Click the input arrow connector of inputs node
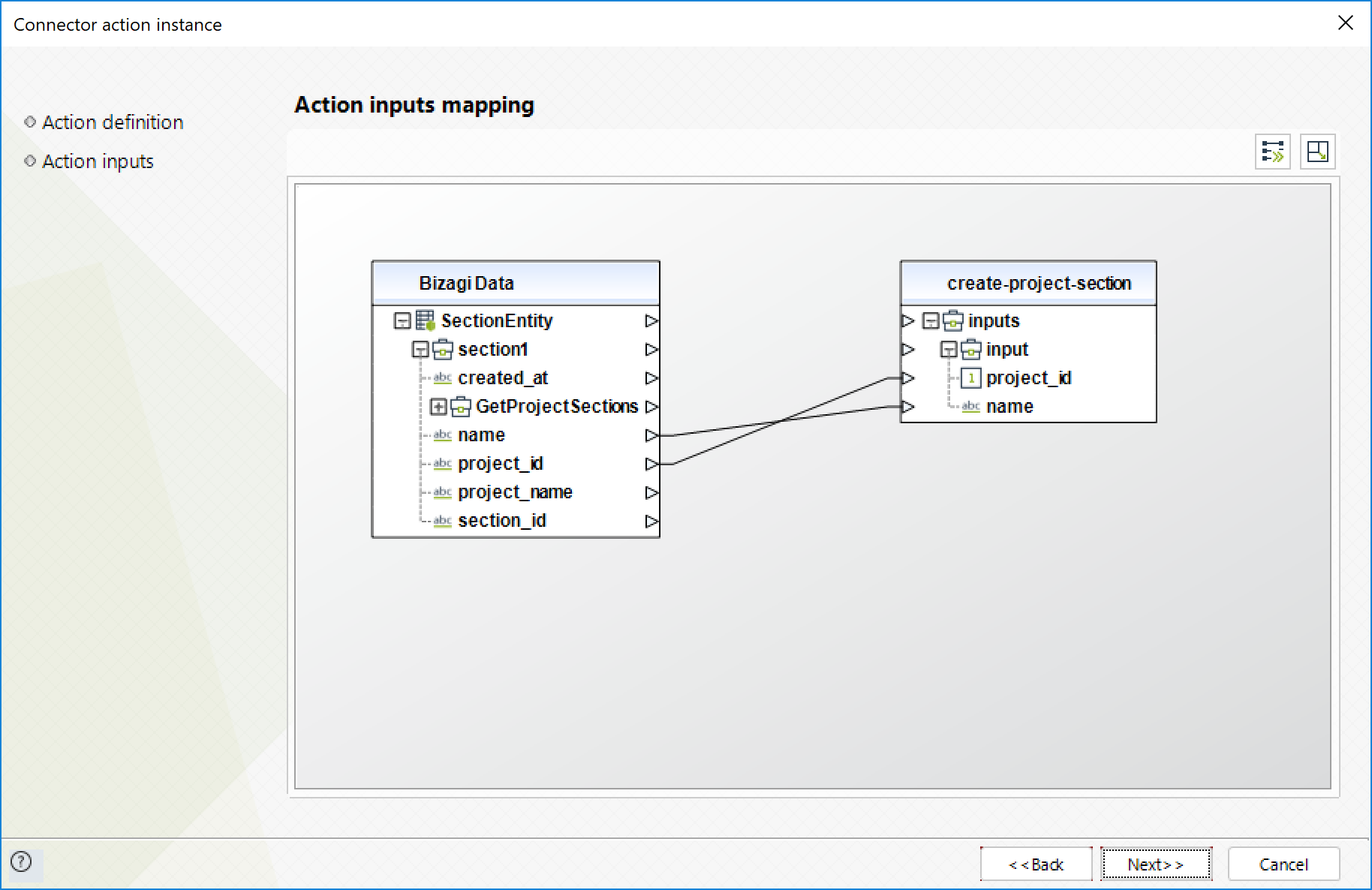 (908, 320)
